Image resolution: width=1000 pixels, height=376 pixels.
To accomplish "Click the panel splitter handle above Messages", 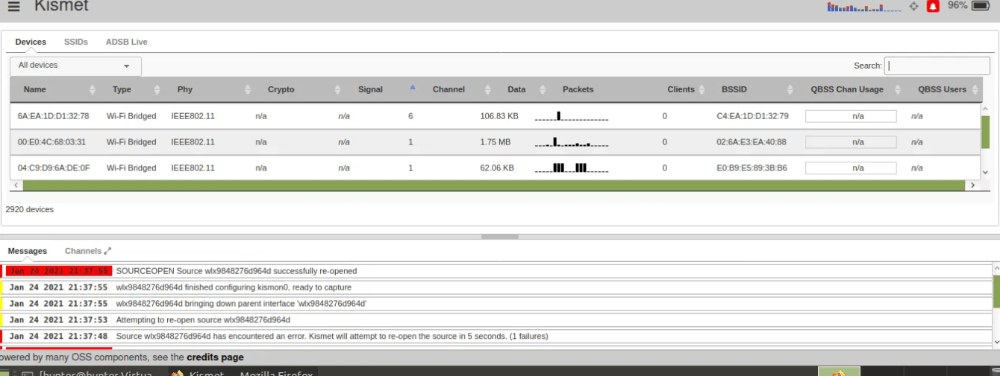I will [x=499, y=236].
